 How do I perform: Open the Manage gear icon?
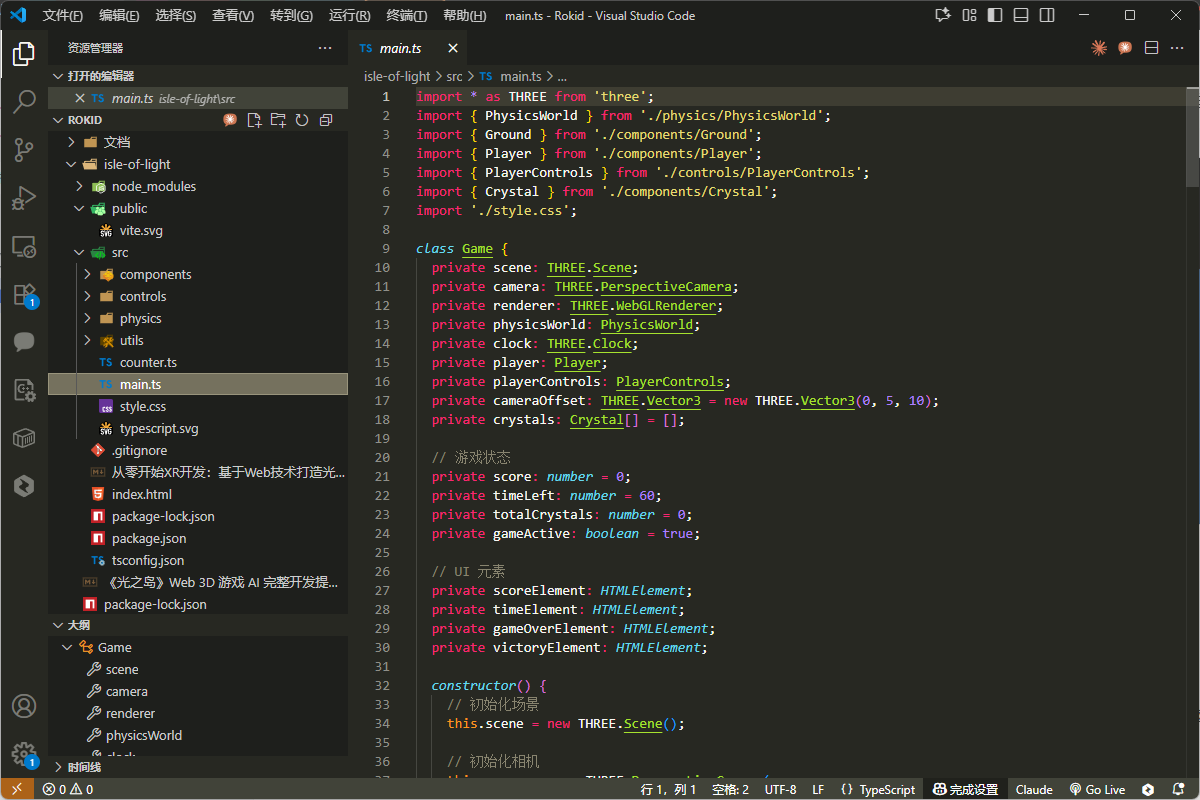(x=24, y=754)
